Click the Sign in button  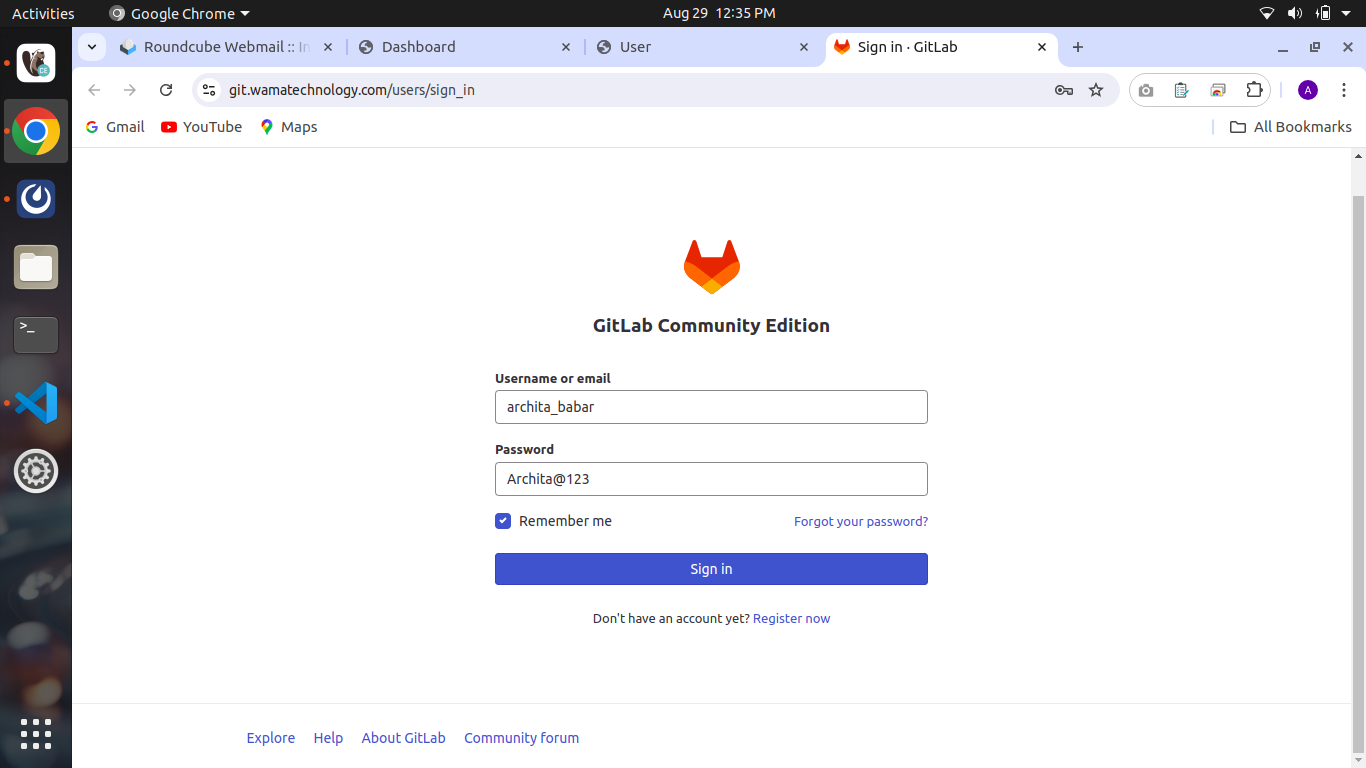click(x=711, y=569)
